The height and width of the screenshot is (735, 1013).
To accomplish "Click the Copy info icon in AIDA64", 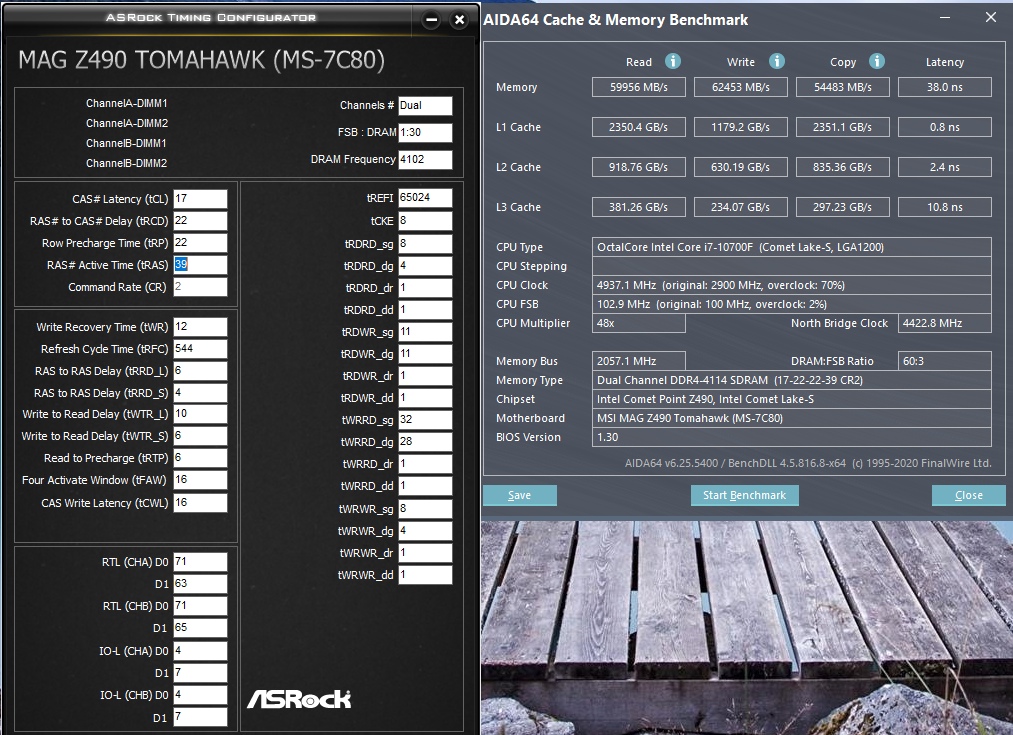I will pyautogui.click(x=876, y=61).
